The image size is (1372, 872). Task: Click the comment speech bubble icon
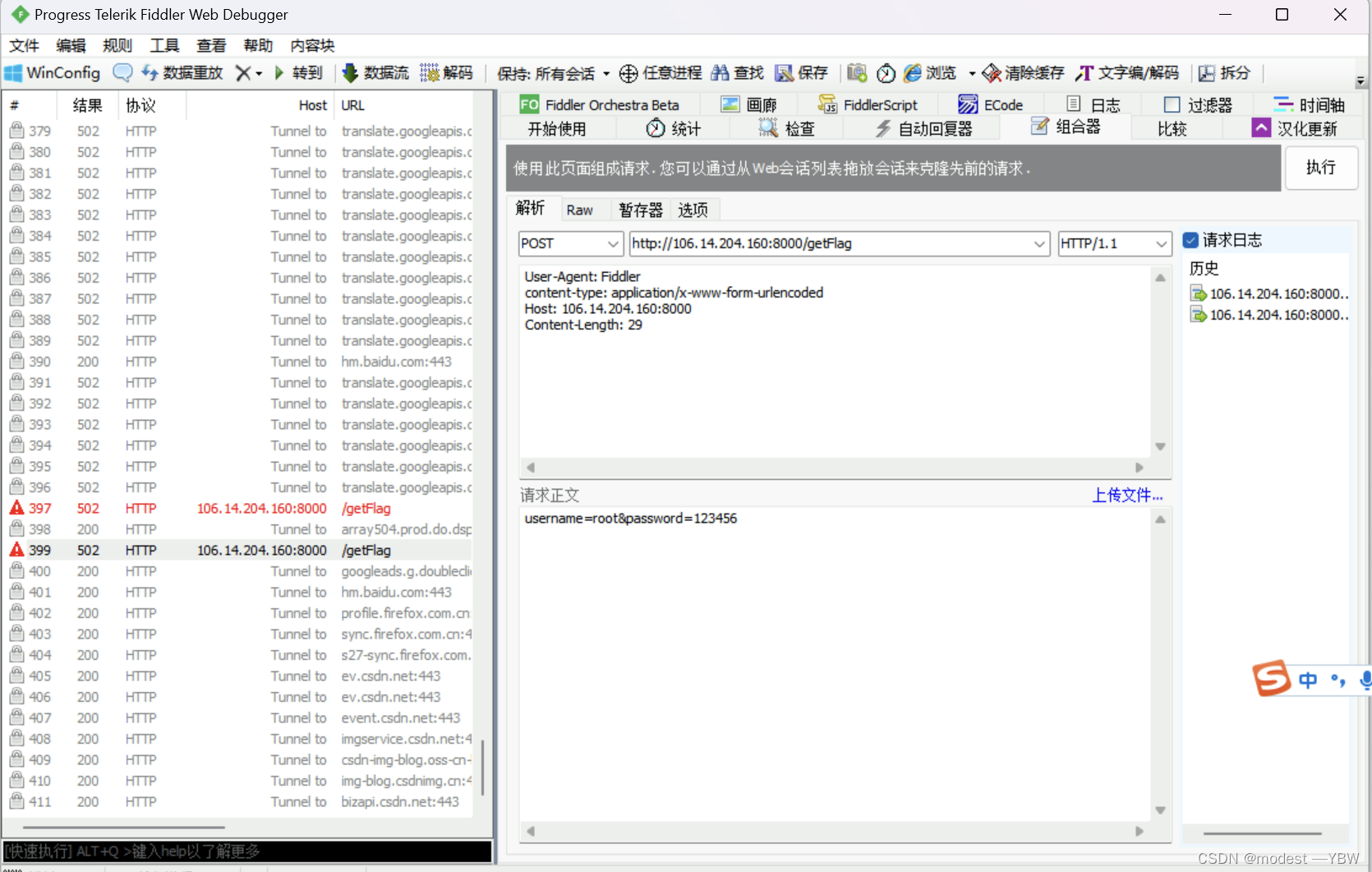(122, 73)
